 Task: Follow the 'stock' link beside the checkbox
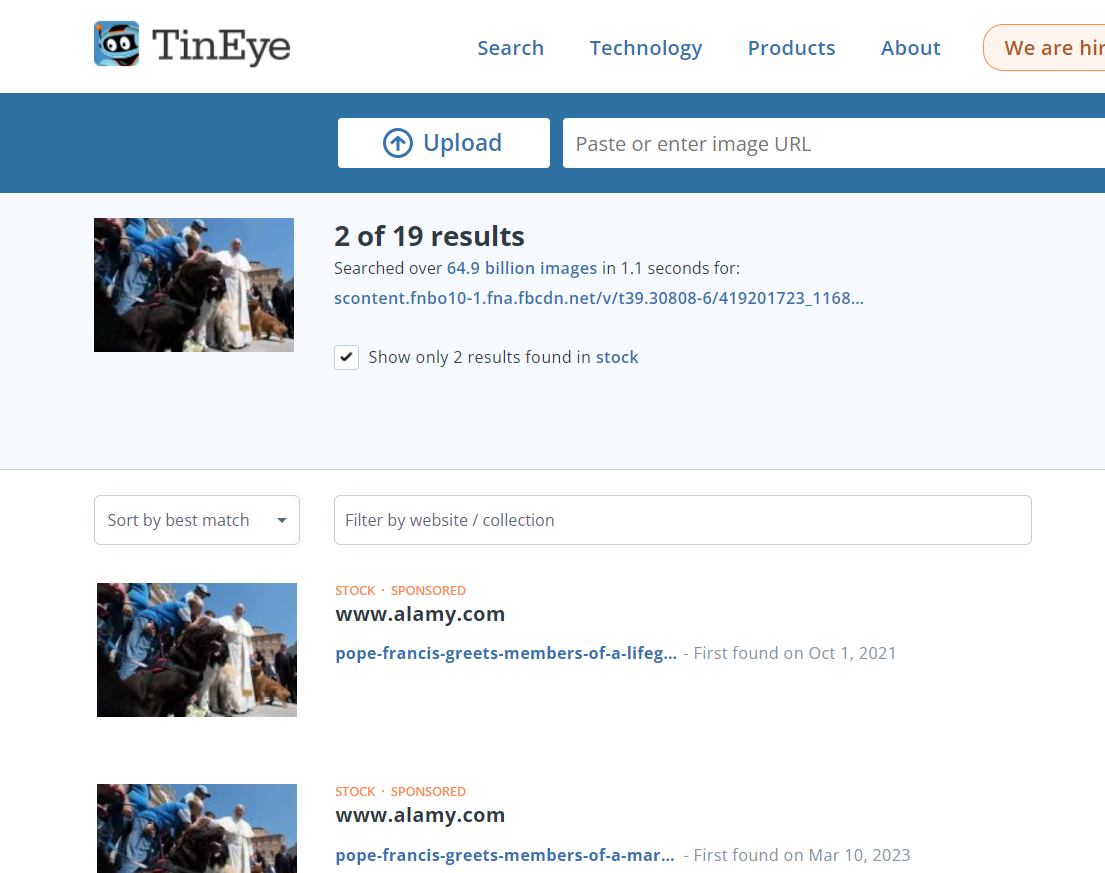tap(617, 357)
